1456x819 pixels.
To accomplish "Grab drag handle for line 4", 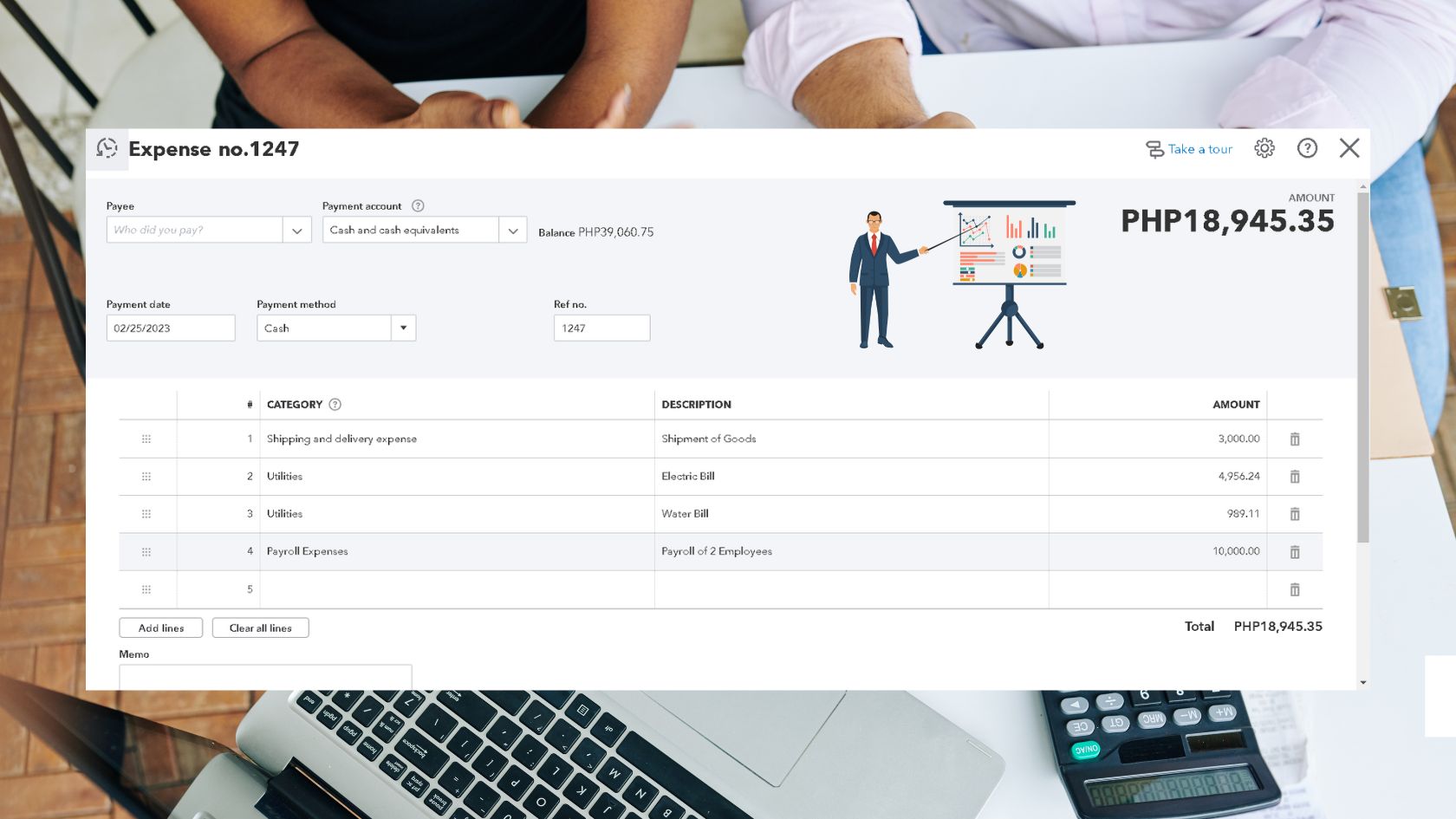I will (146, 552).
